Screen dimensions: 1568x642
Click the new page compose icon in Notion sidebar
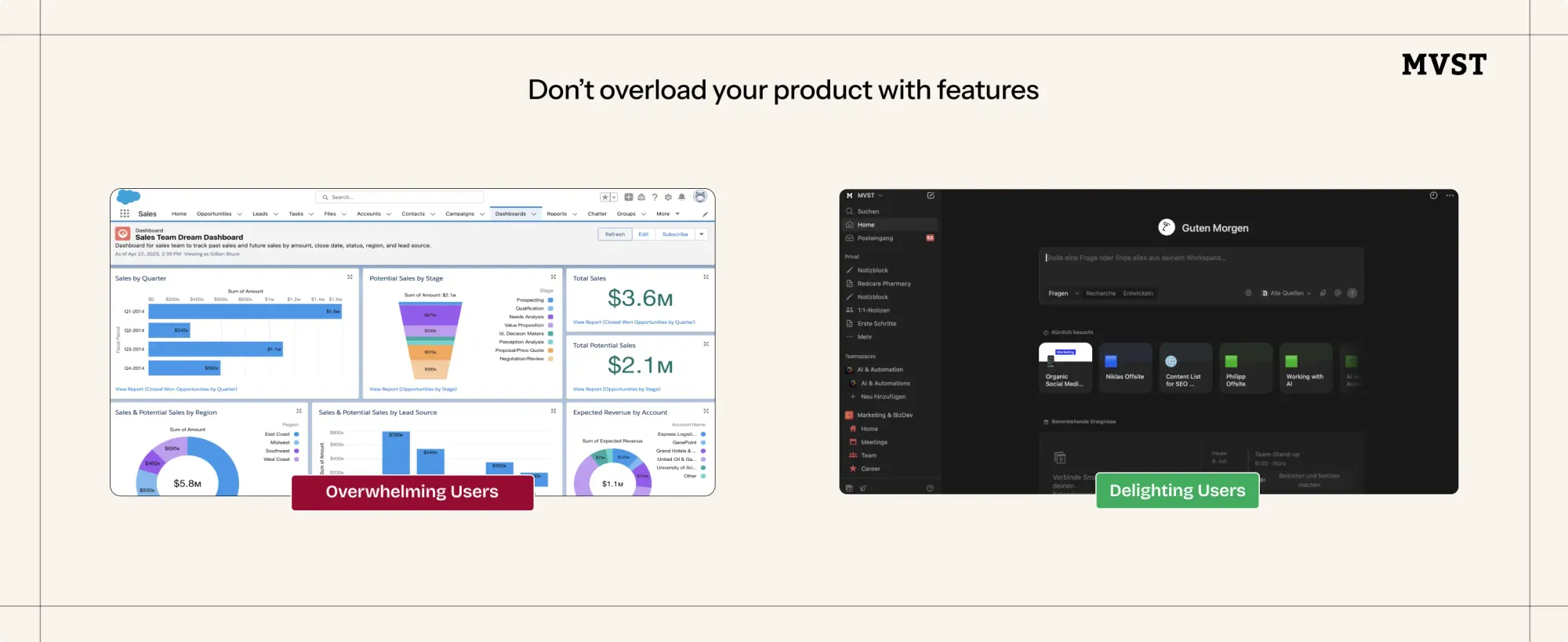931,195
